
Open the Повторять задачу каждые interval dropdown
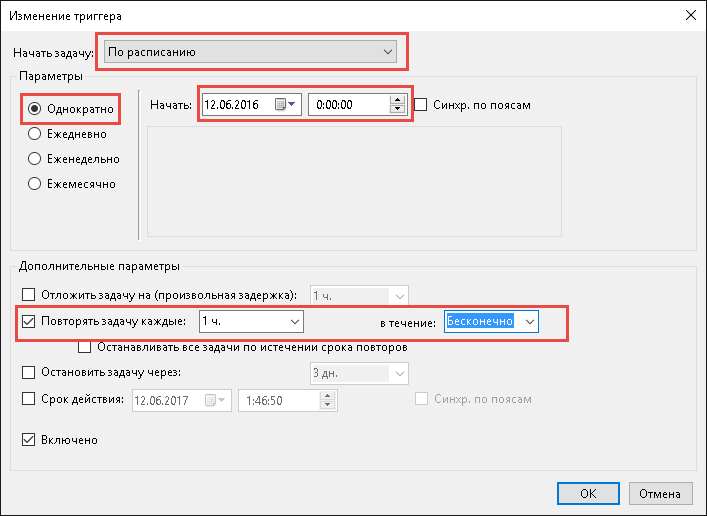(251, 322)
